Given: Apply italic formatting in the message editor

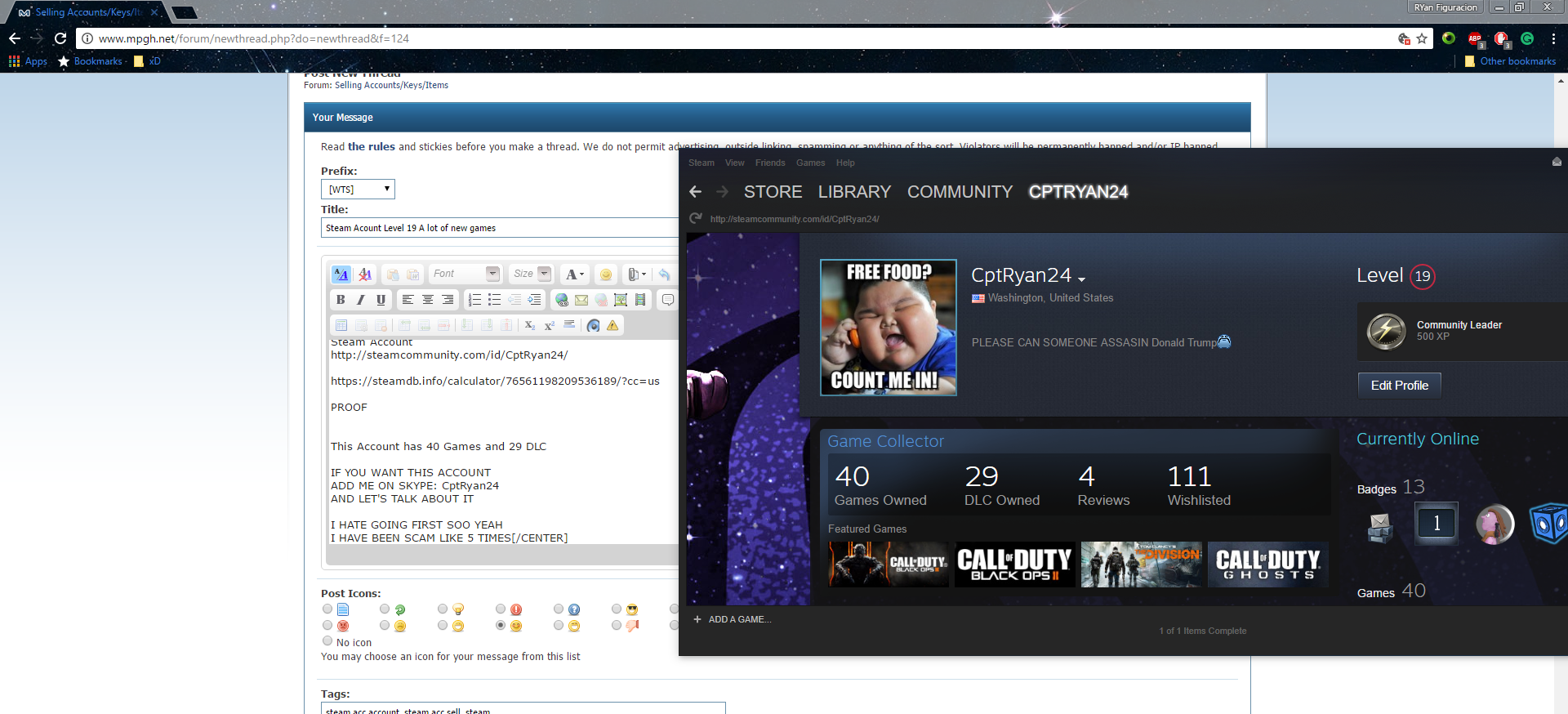Looking at the screenshot, I should pyautogui.click(x=360, y=300).
